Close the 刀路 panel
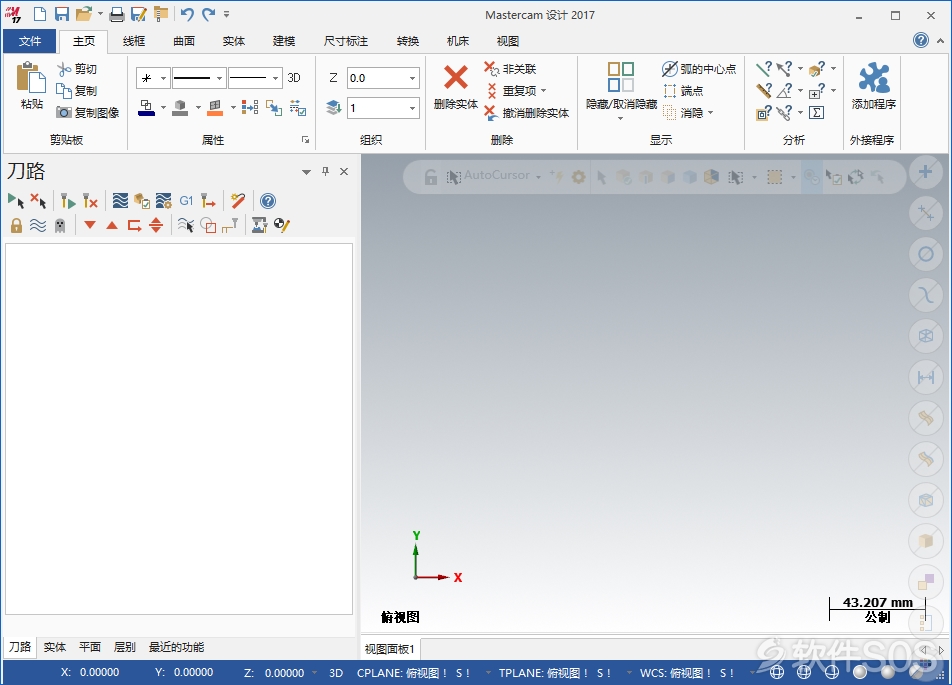The height and width of the screenshot is (685, 952). 344,171
